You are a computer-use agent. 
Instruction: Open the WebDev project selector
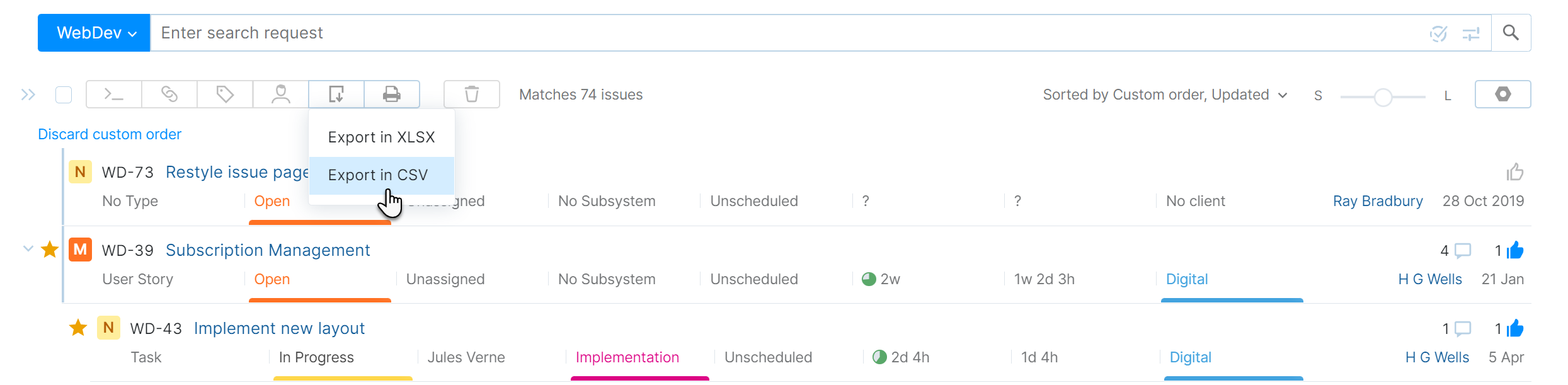tap(93, 32)
